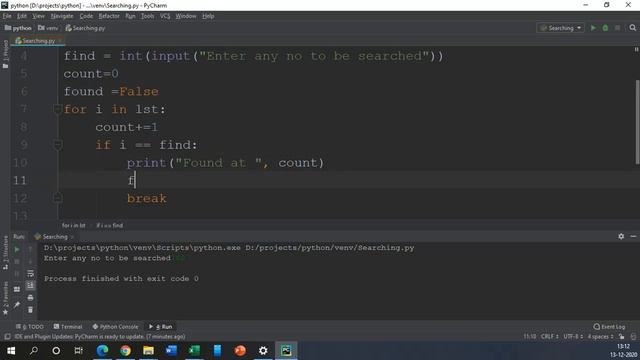The height and width of the screenshot is (360, 640).
Task: Run the Searching configuration with green play icon
Action: click(x=593, y=28)
